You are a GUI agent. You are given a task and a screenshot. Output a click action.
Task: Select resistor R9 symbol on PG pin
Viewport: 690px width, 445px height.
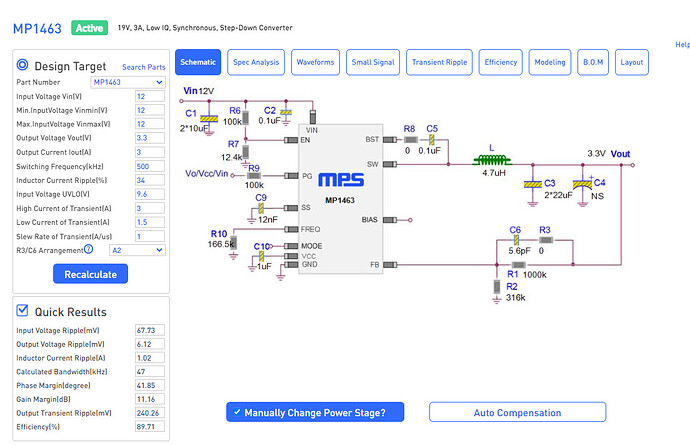click(x=254, y=176)
